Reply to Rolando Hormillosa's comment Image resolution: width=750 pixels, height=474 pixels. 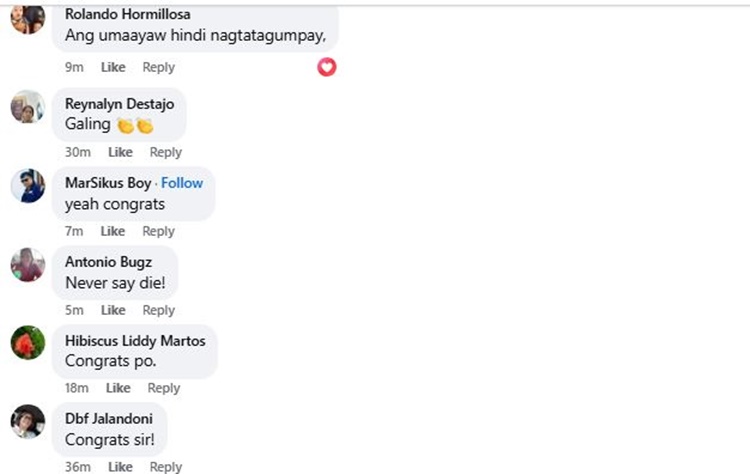point(158,67)
